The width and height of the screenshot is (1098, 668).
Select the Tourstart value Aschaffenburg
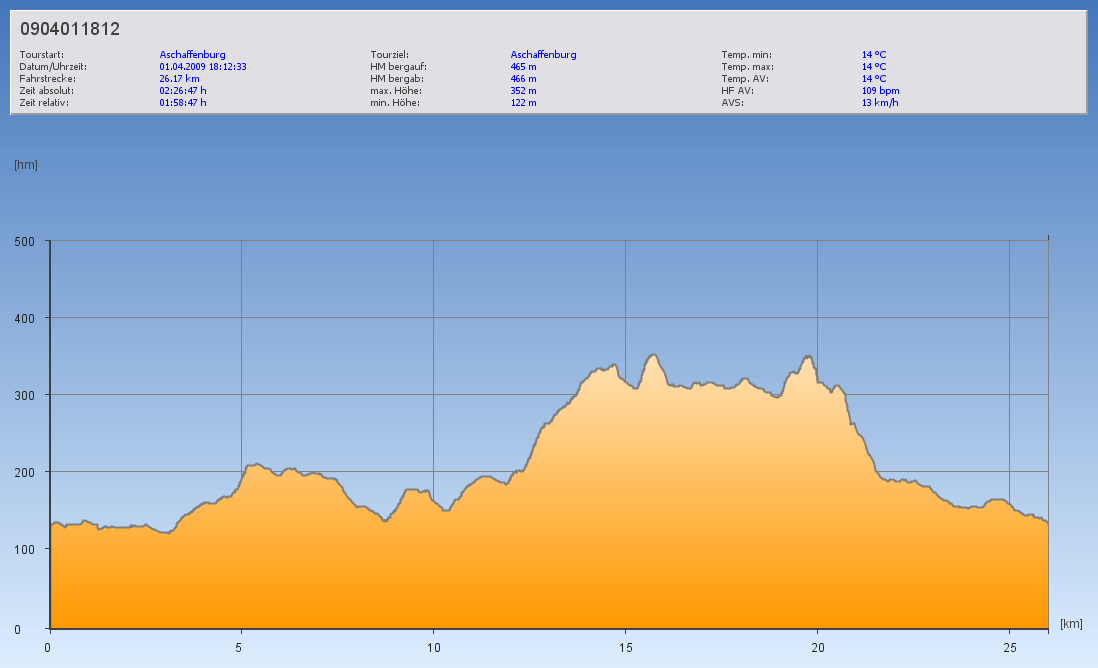point(192,55)
